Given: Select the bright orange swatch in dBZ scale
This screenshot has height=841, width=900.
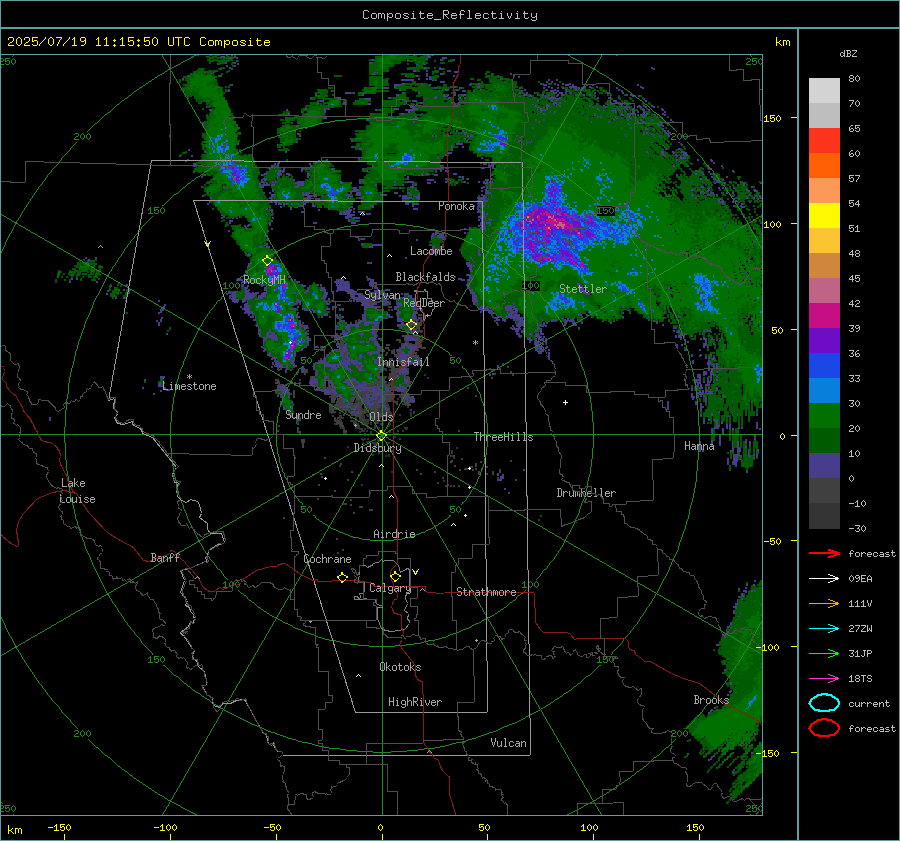Looking at the screenshot, I should tap(824, 166).
